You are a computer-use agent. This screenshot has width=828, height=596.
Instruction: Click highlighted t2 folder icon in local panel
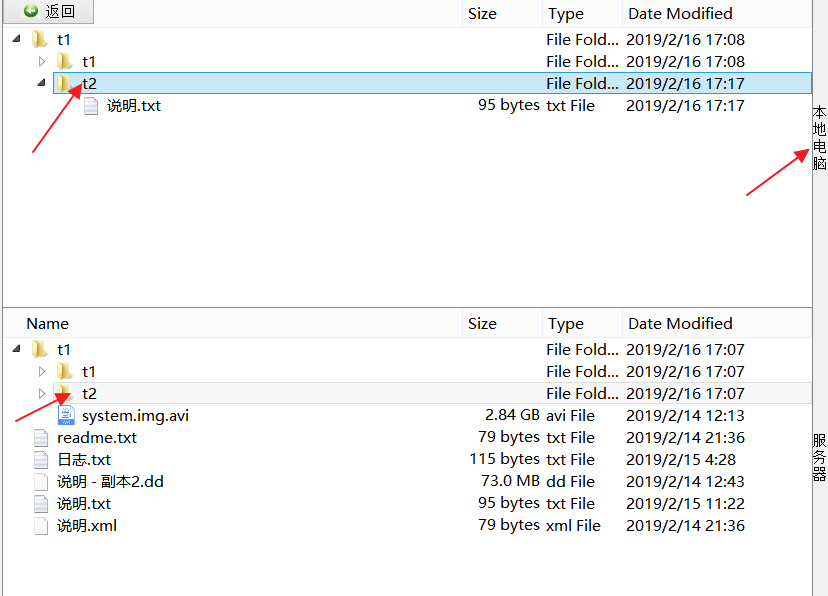(x=65, y=83)
